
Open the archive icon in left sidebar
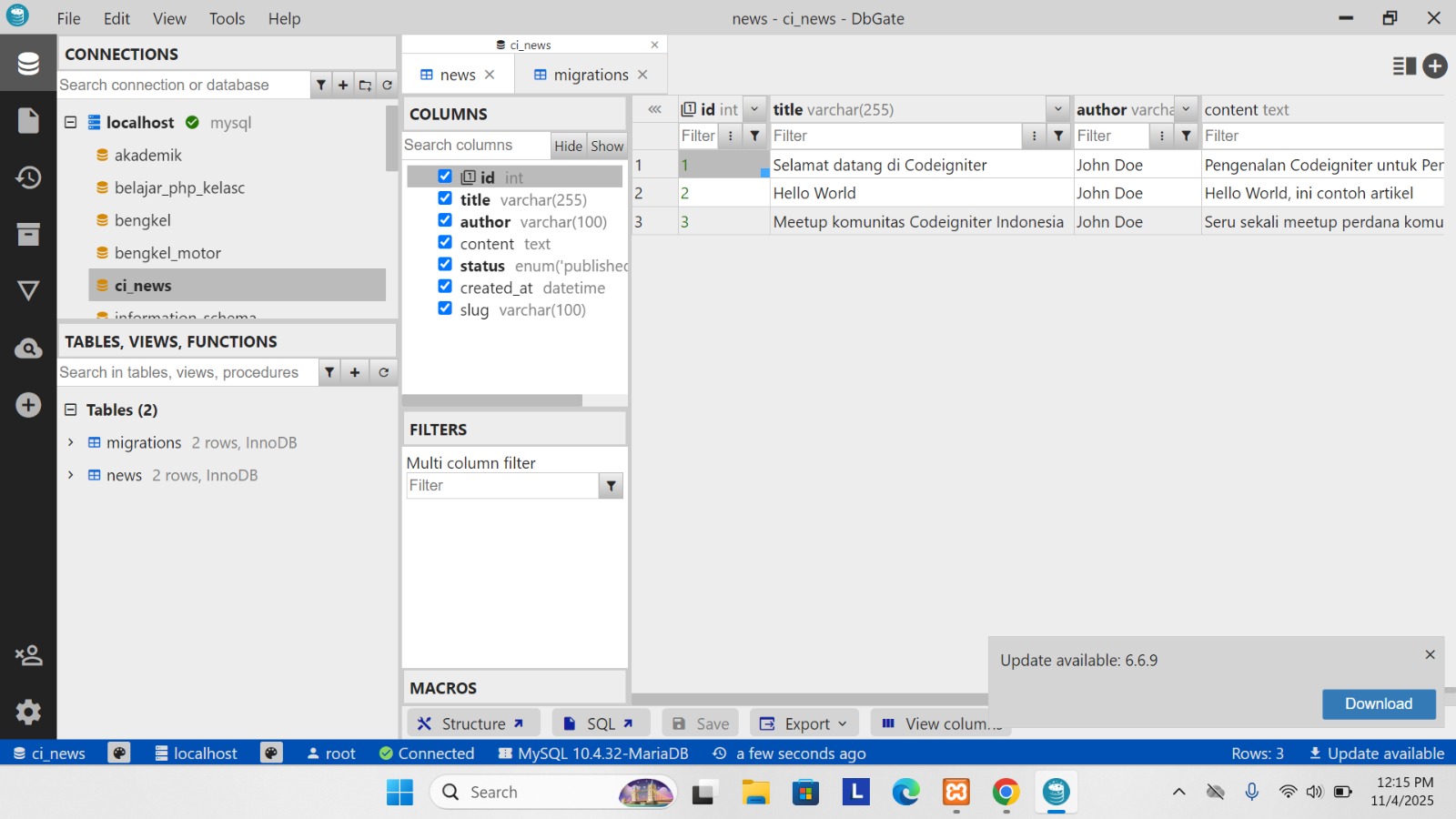(28, 234)
